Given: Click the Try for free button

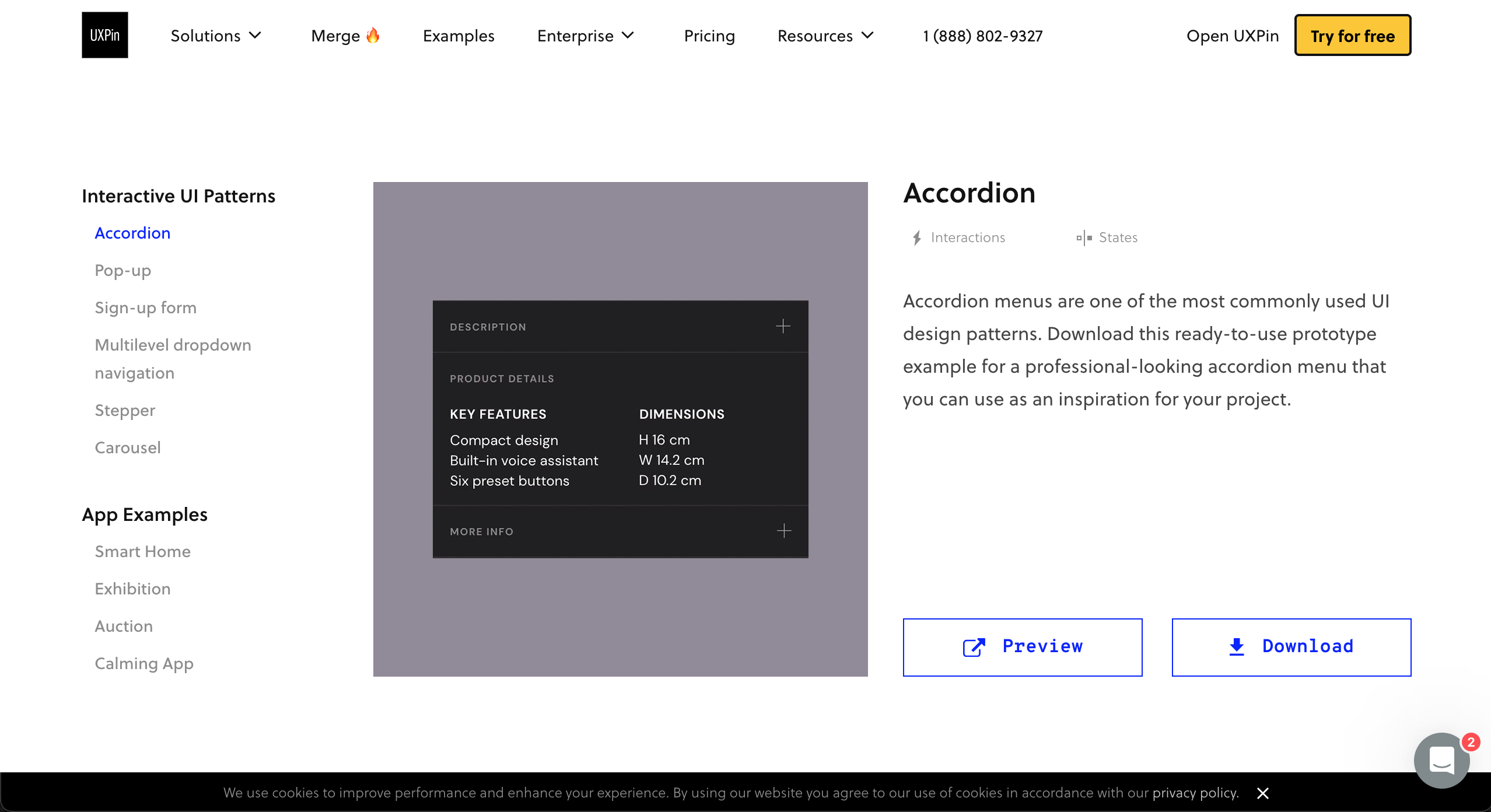Looking at the screenshot, I should coord(1352,36).
